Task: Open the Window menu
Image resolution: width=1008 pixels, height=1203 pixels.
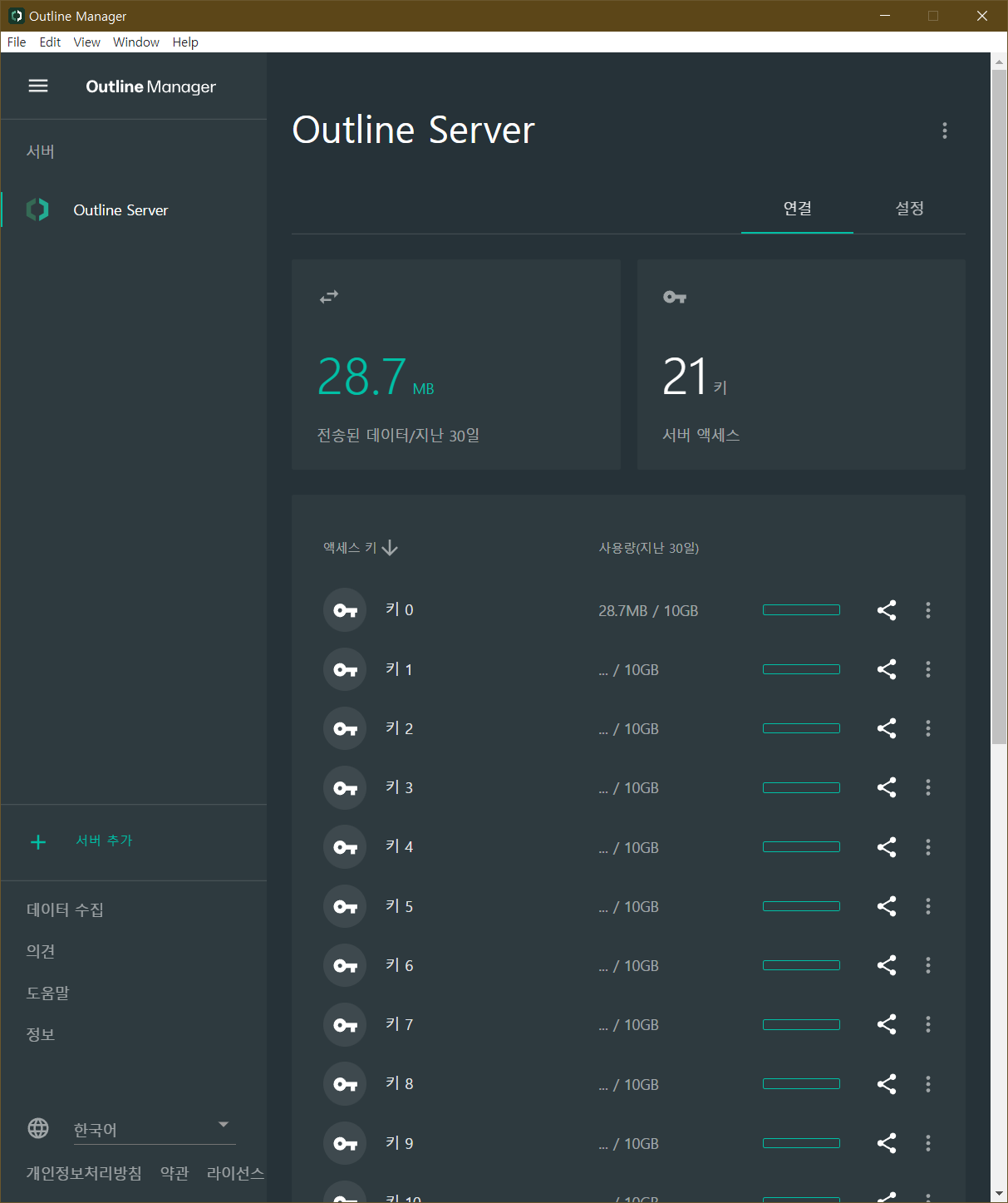Action: tap(136, 42)
